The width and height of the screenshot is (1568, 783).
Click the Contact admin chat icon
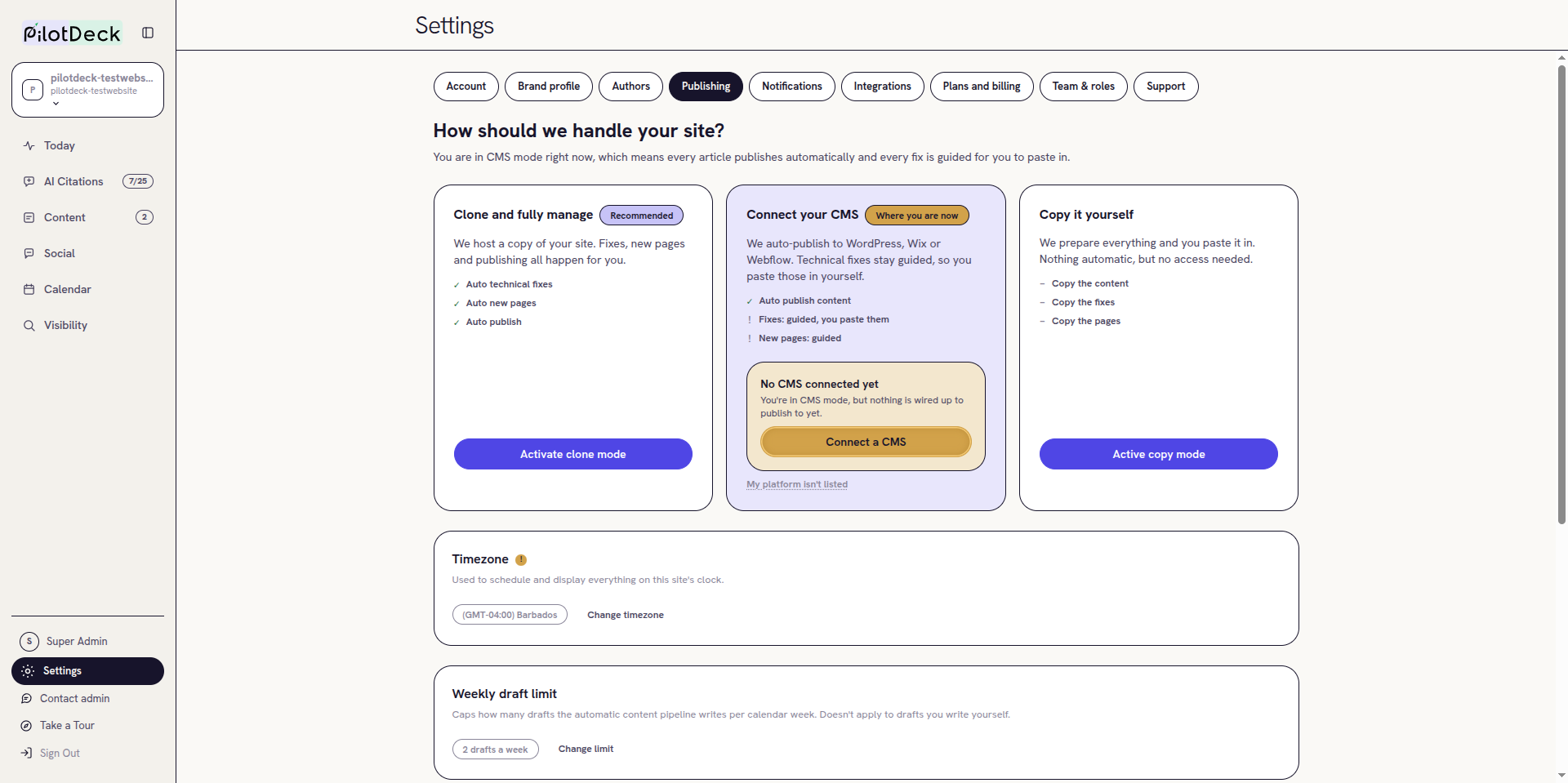[26, 698]
